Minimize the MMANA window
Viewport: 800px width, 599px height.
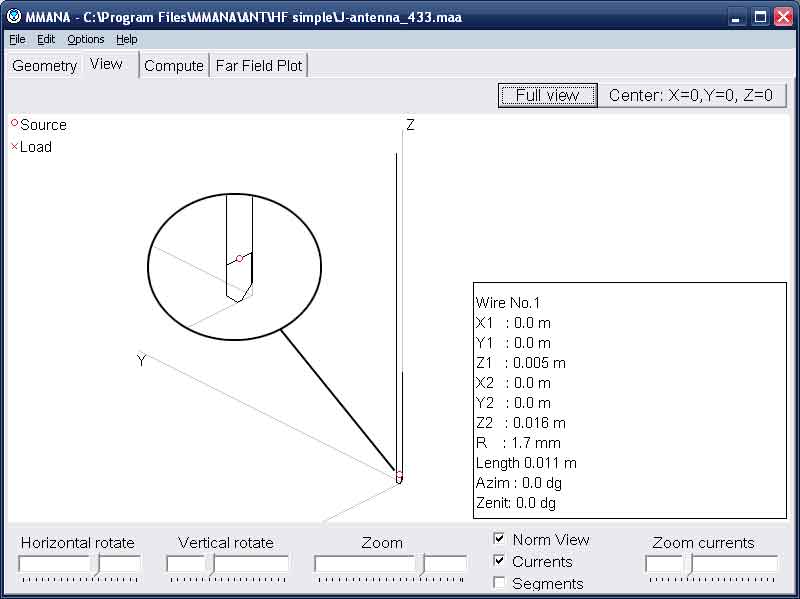coord(735,17)
